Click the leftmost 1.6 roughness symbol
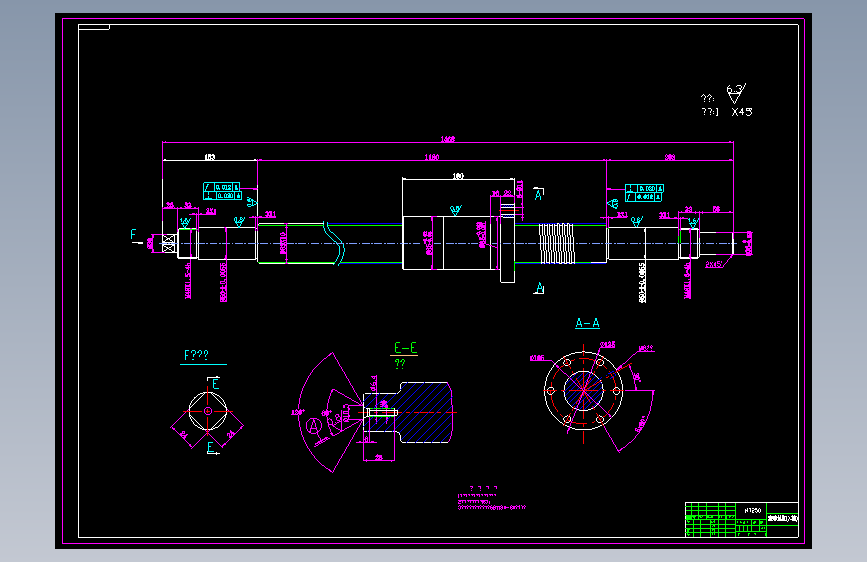 point(185,222)
